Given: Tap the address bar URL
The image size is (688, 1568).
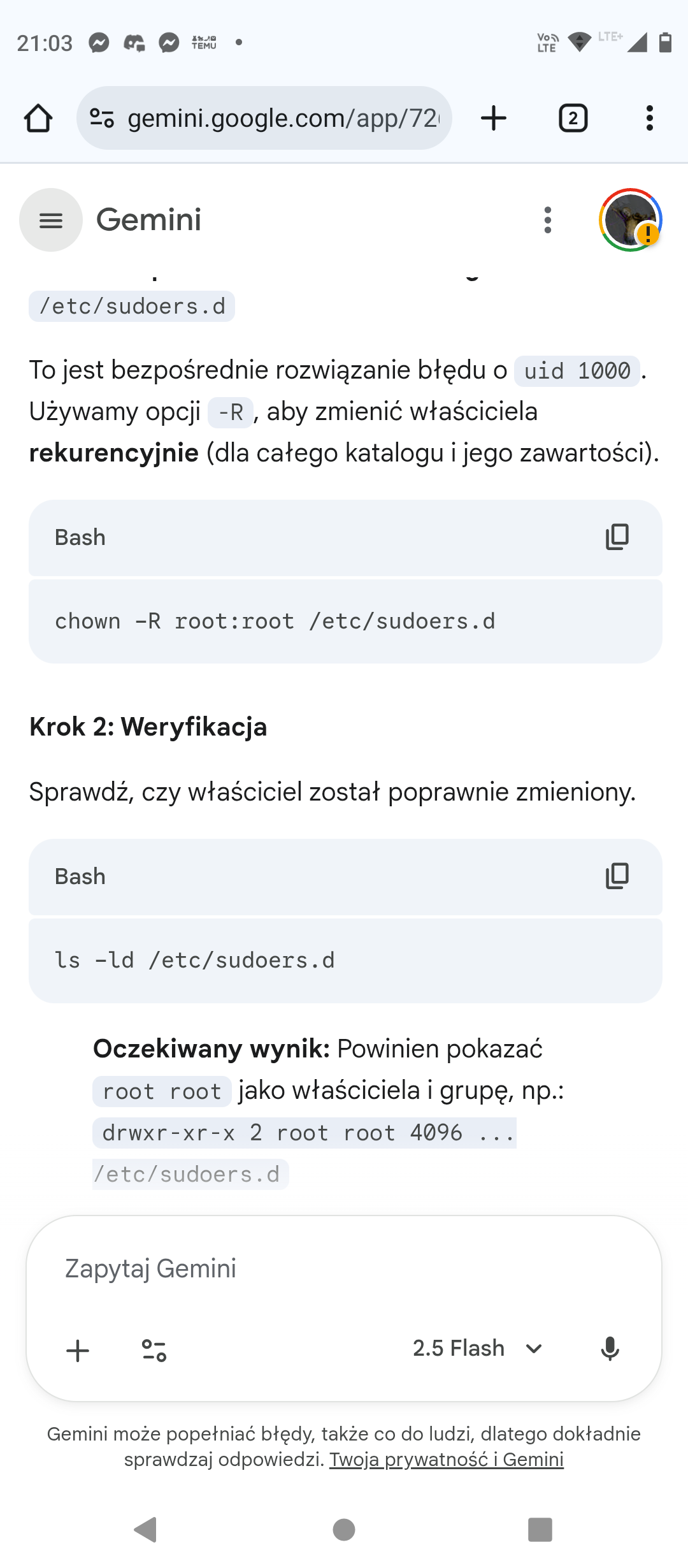Looking at the screenshot, I should [x=283, y=119].
